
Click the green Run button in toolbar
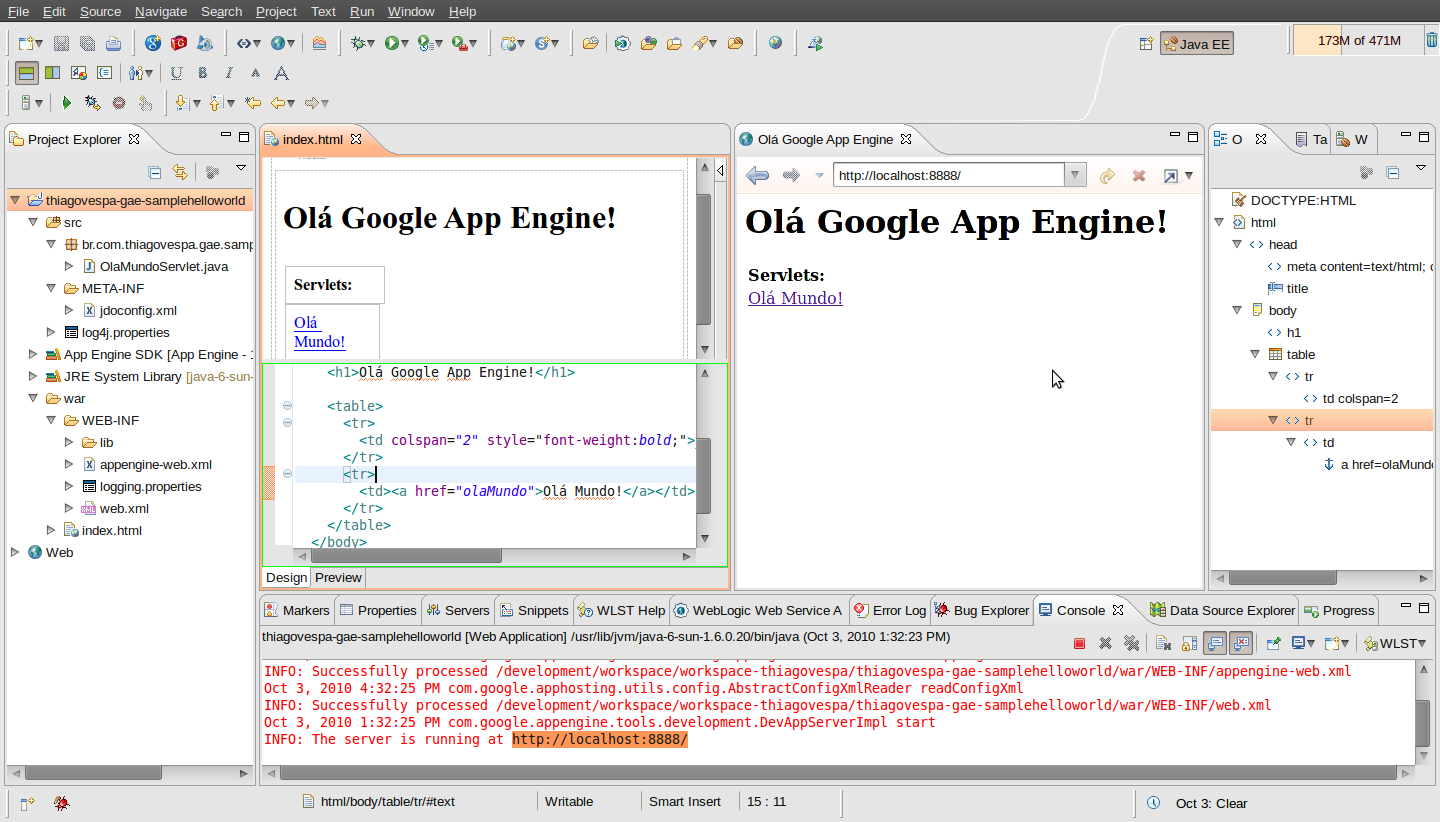click(392, 43)
